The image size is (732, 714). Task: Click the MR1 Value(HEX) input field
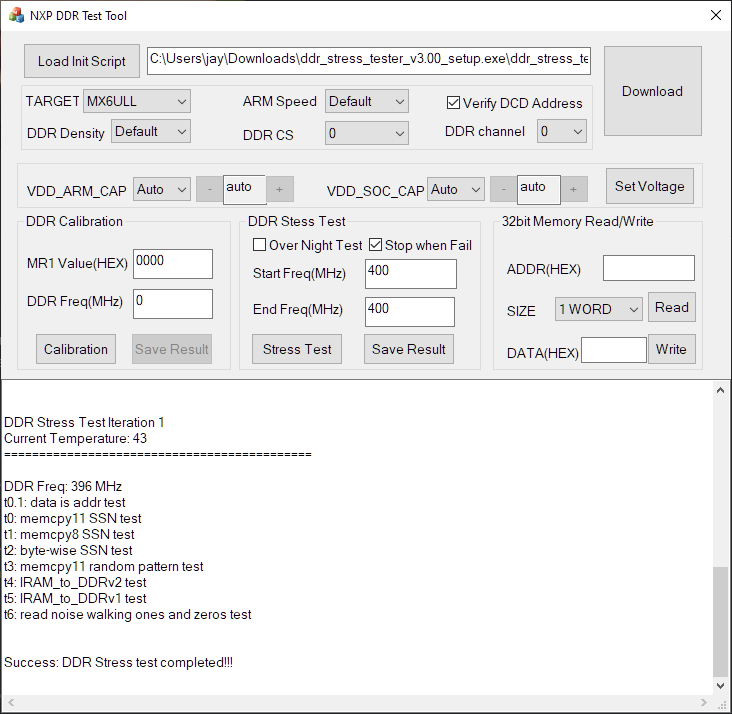(x=173, y=264)
